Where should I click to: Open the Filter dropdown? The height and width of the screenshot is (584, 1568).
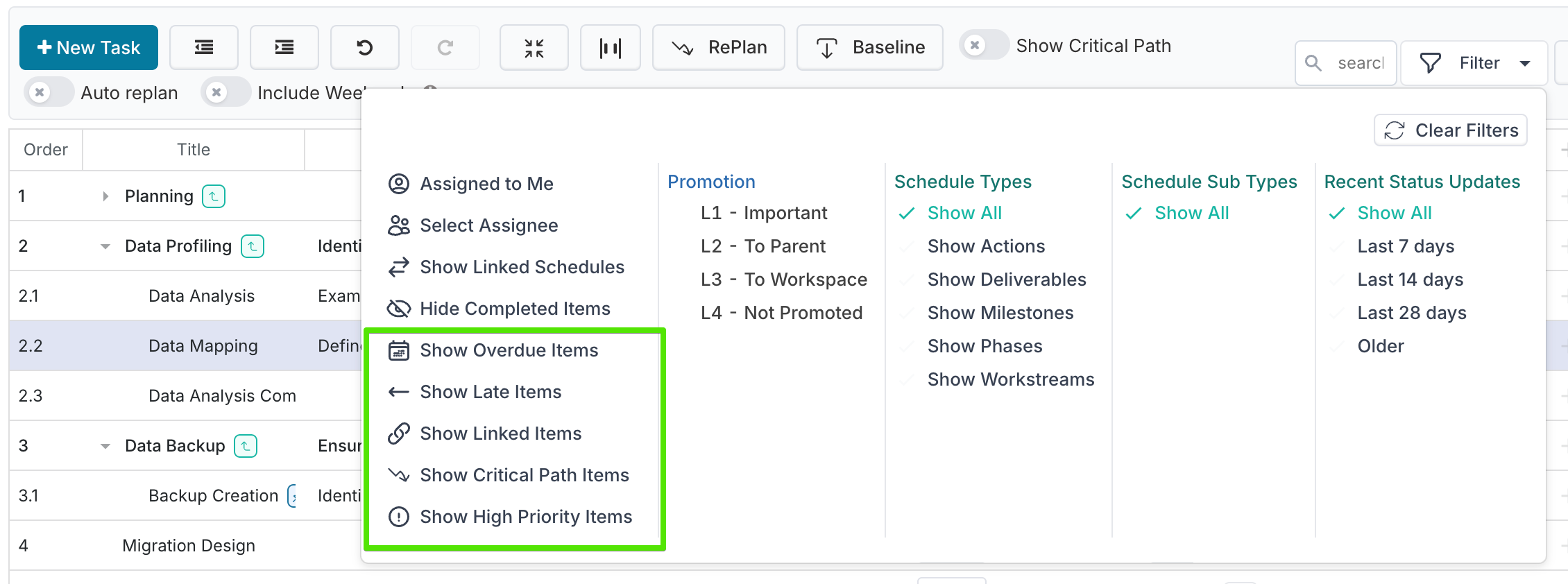click(1474, 63)
